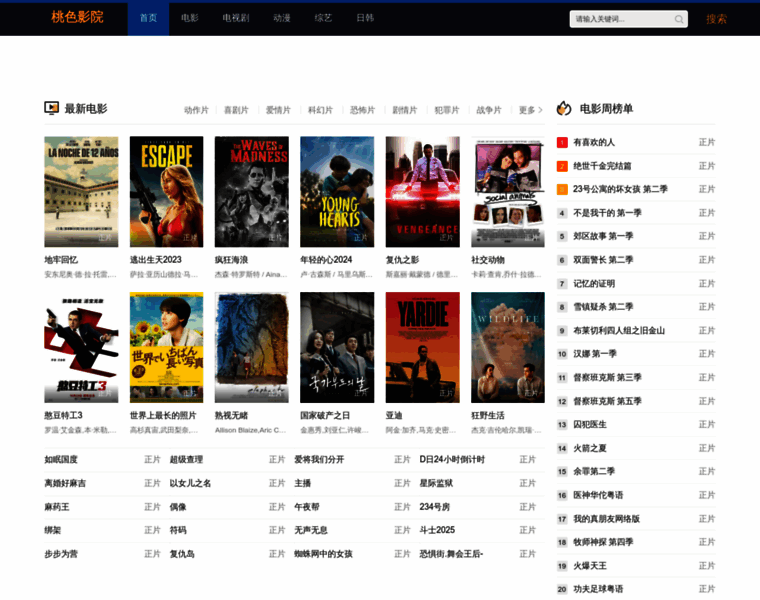
Task: Open 爱将我们分开 from the list
Action: 319,459
